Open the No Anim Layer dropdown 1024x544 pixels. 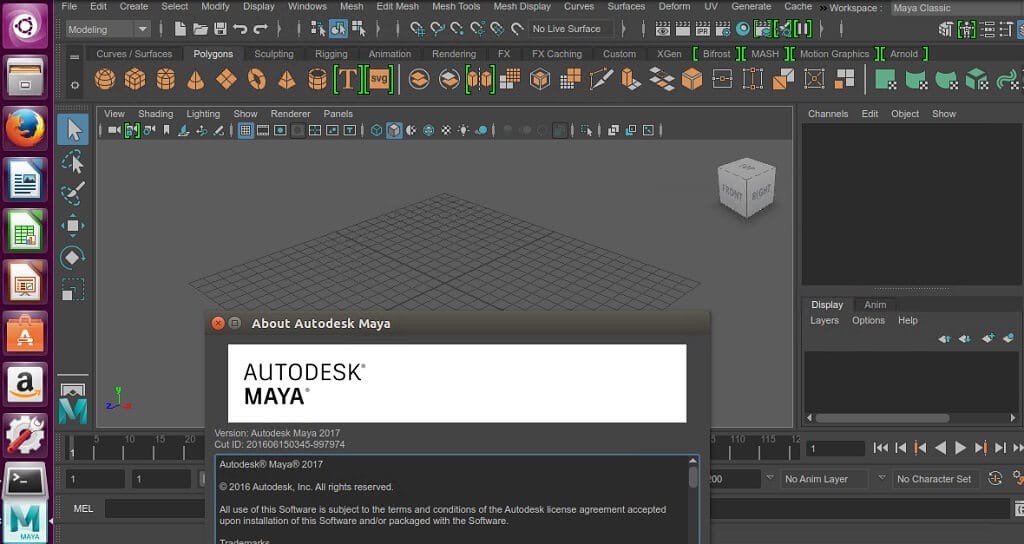(x=825, y=479)
